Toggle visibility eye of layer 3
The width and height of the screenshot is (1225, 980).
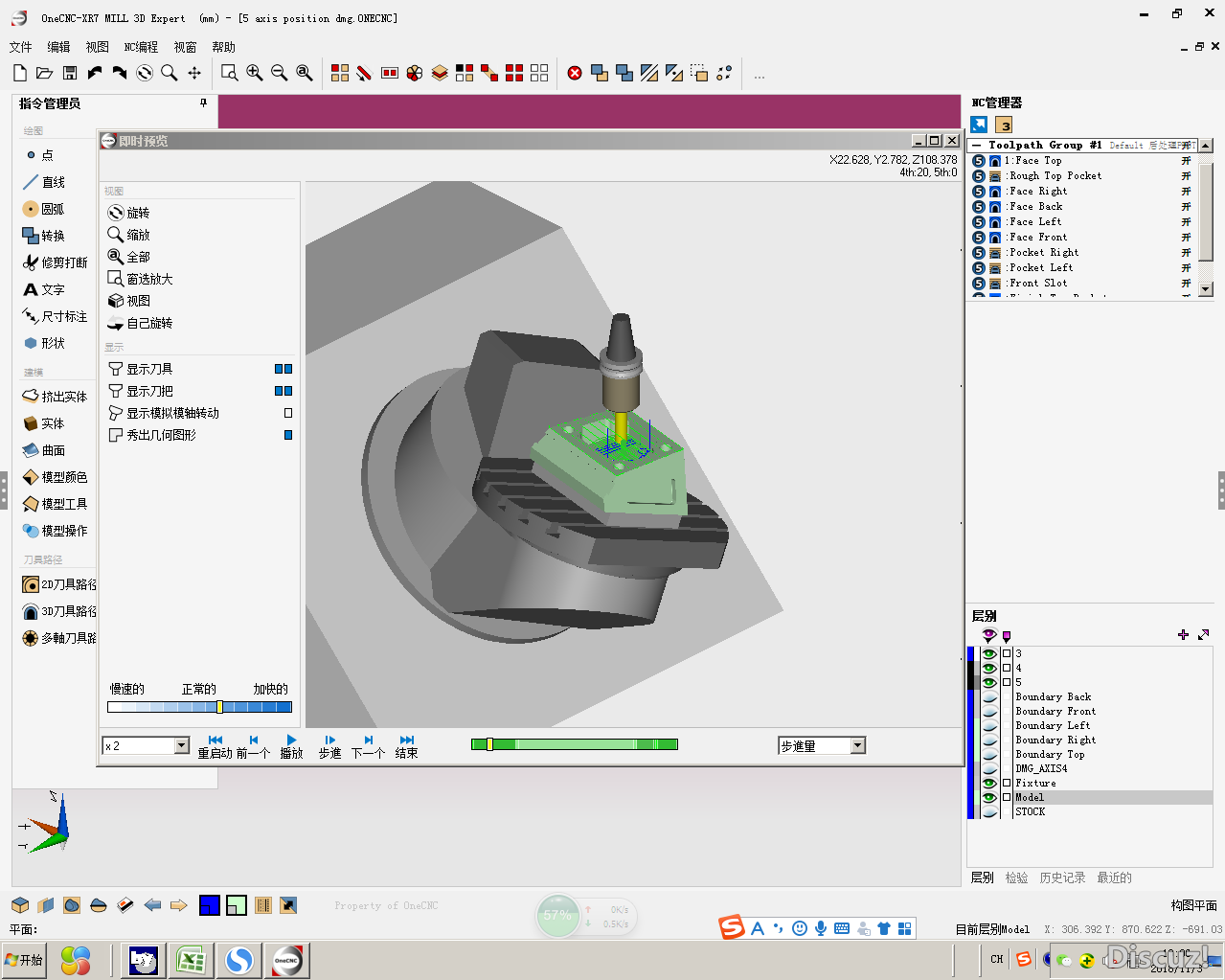pyautogui.click(x=989, y=653)
